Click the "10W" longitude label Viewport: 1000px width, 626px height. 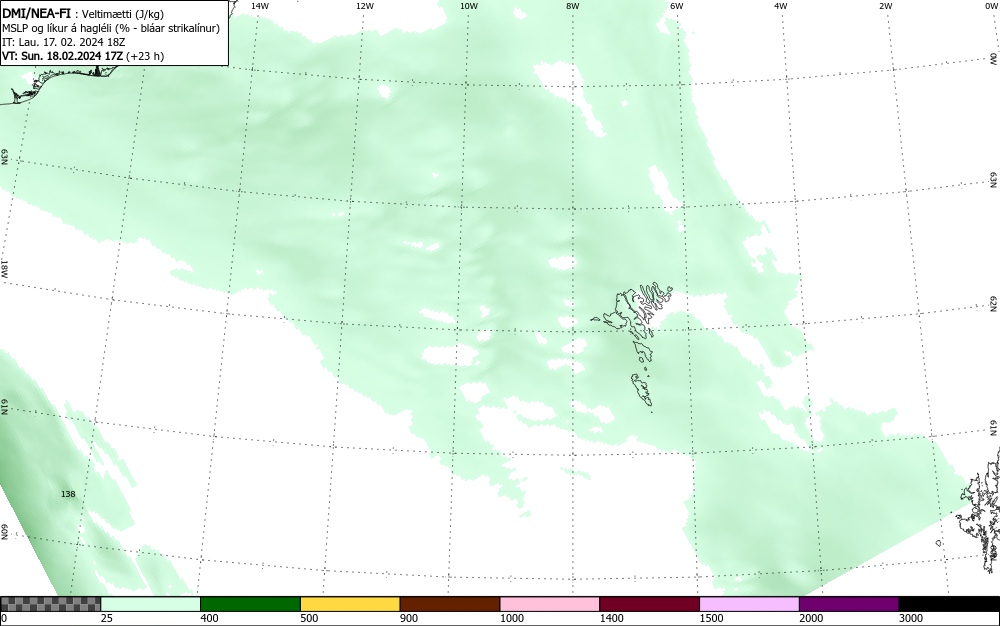[x=469, y=6]
